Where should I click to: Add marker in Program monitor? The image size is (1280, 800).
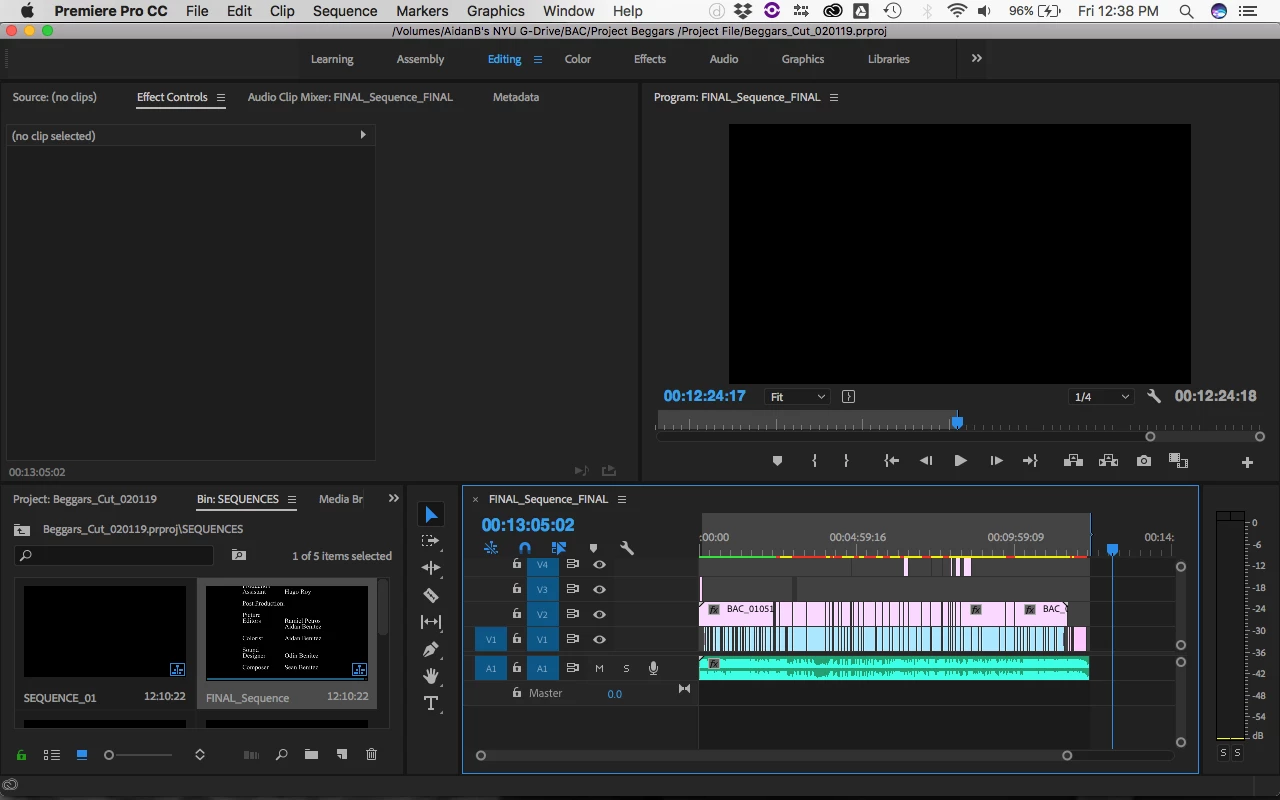[777, 461]
